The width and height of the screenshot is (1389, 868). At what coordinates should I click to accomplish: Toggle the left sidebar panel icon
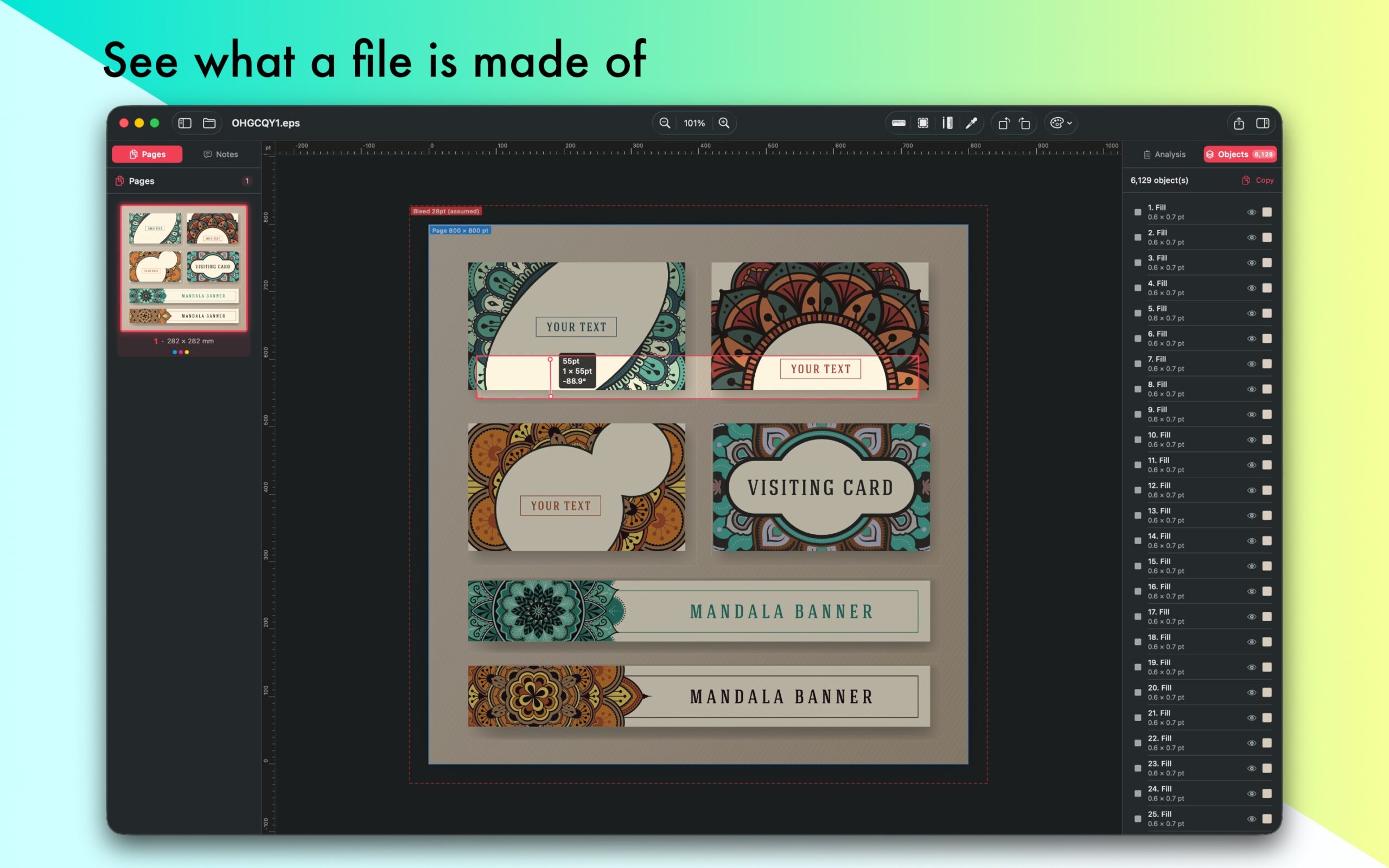(185, 123)
